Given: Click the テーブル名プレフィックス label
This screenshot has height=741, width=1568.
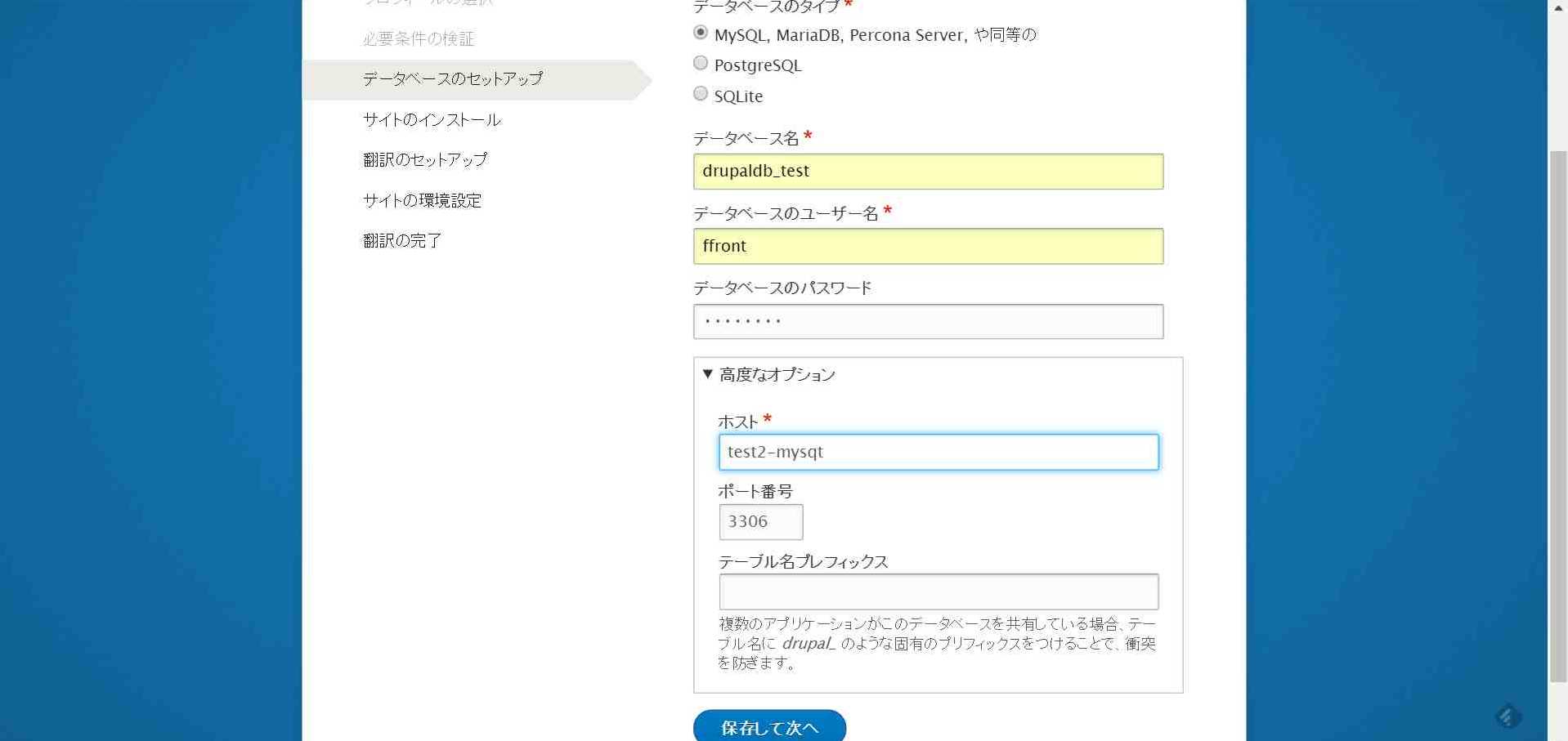Looking at the screenshot, I should pos(803,562).
